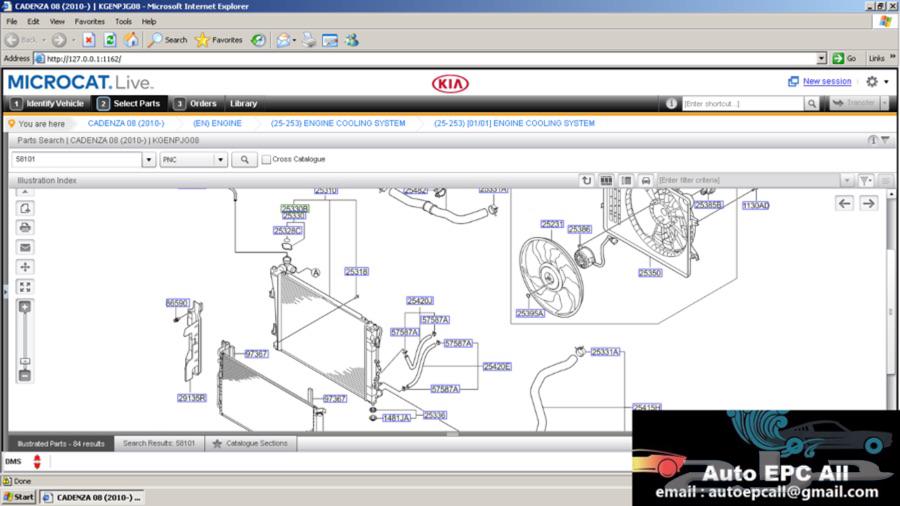Click the add note icon in illustration toolbar
The height and width of the screenshot is (506, 900).
click(25, 208)
